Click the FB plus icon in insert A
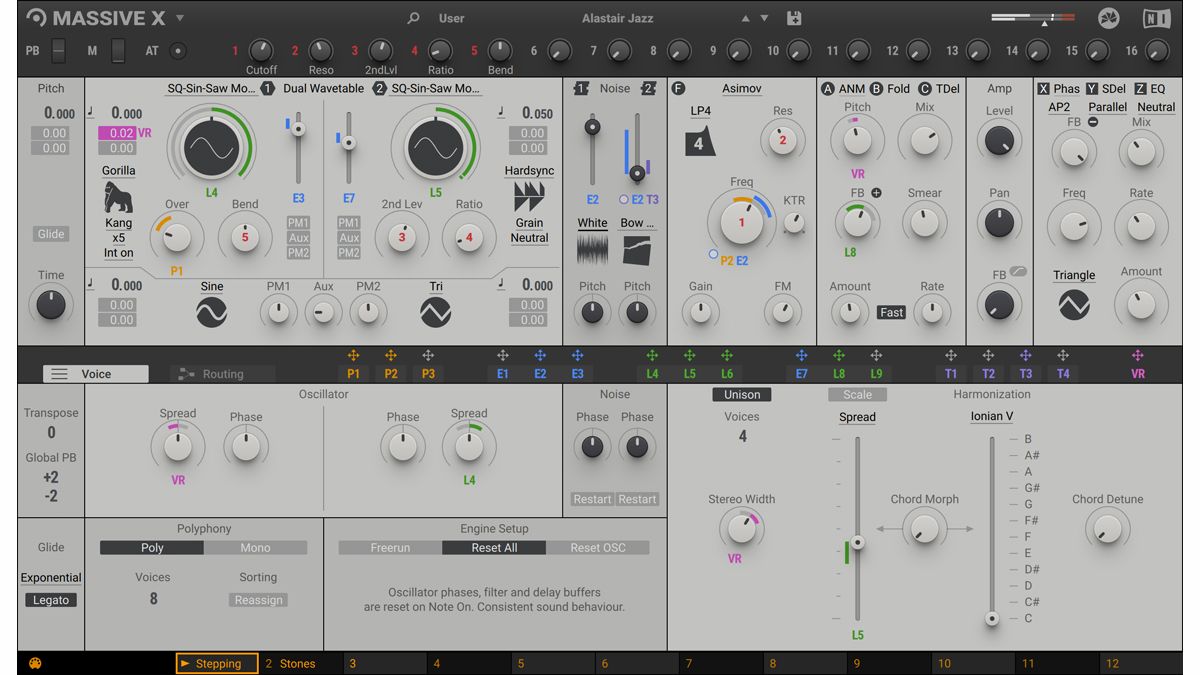The width and height of the screenshot is (1200, 675). point(877,193)
